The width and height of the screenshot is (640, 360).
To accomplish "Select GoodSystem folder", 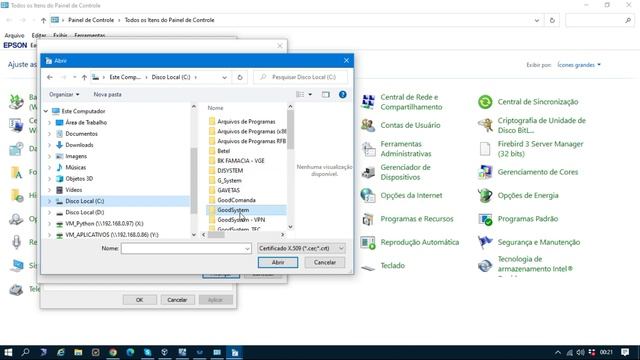I will 246,210.
